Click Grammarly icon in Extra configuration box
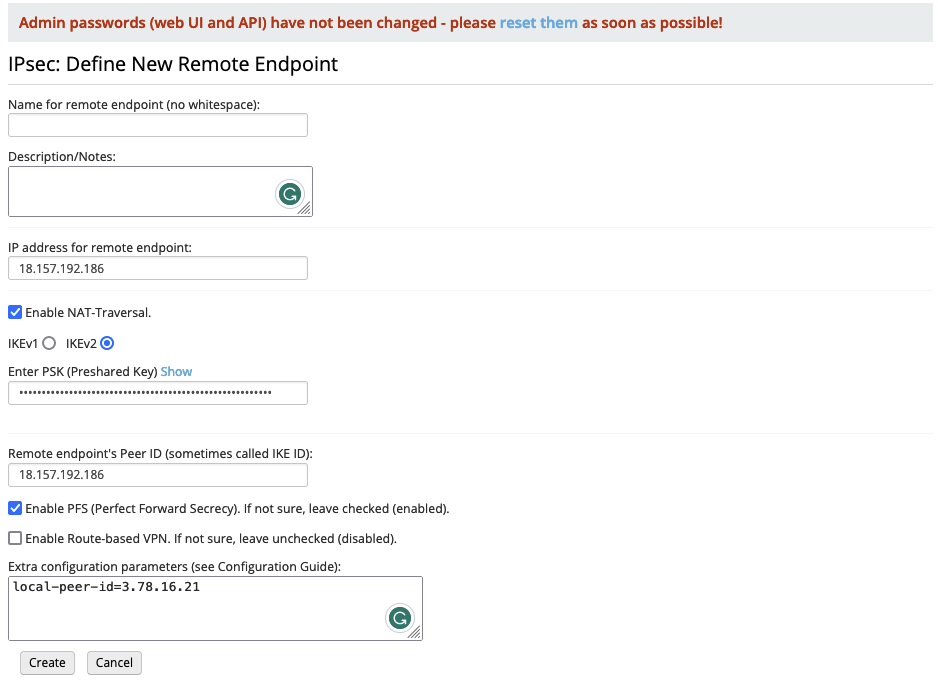938x694 pixels. point(400,618)
